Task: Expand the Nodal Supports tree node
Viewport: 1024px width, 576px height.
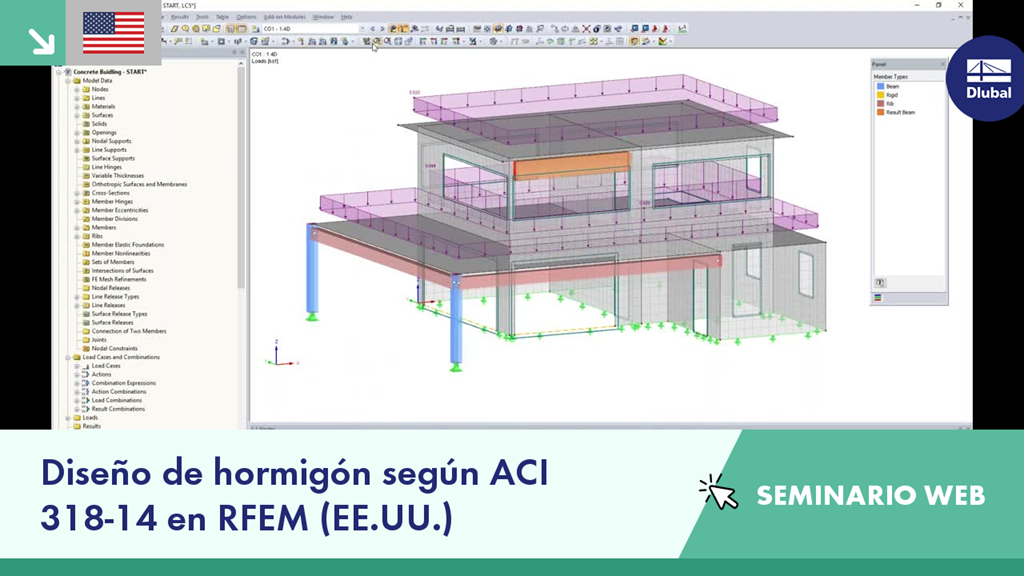Action: pos(76,141)
